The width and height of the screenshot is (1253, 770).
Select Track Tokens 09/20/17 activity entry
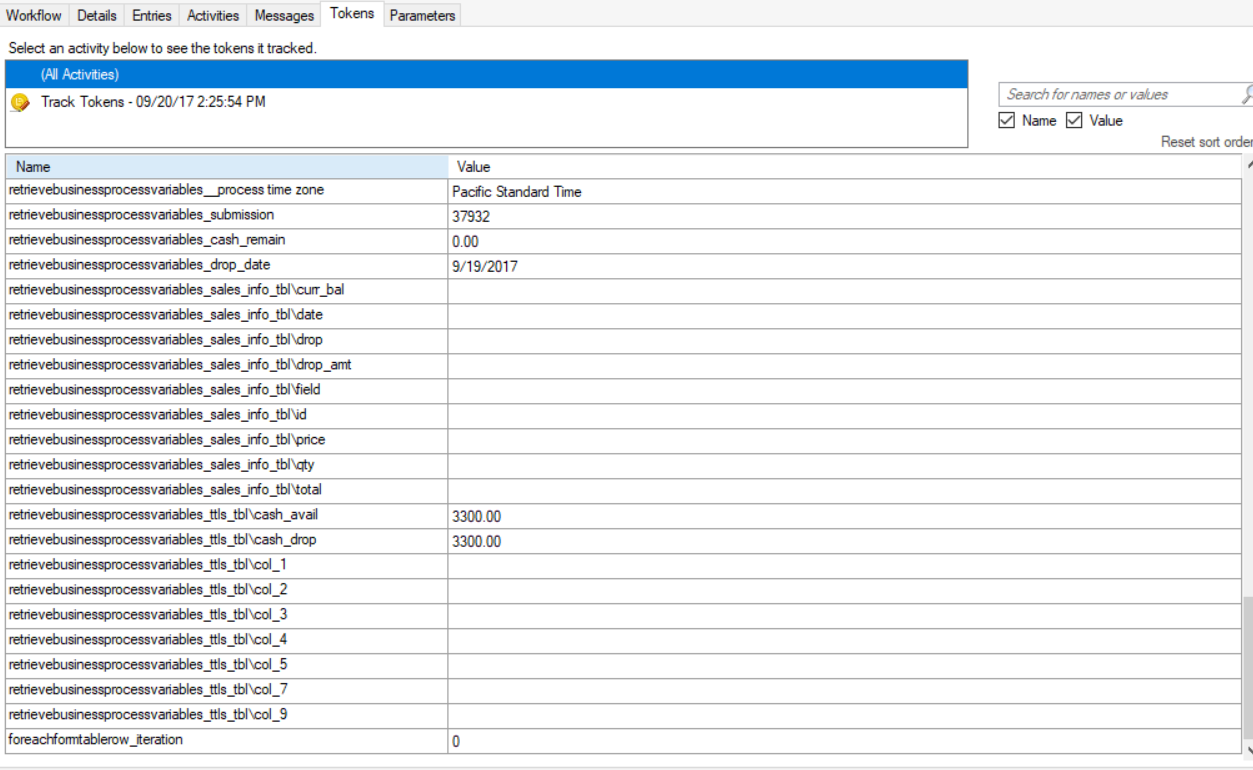[153, 102]
